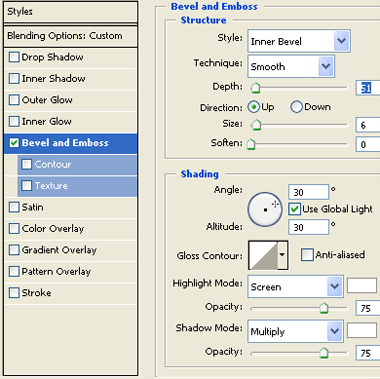Click the Highlight Mode opacity slider handle
Image resolution: width=380 pixels, height=379 pixels.
click(324, 308)
